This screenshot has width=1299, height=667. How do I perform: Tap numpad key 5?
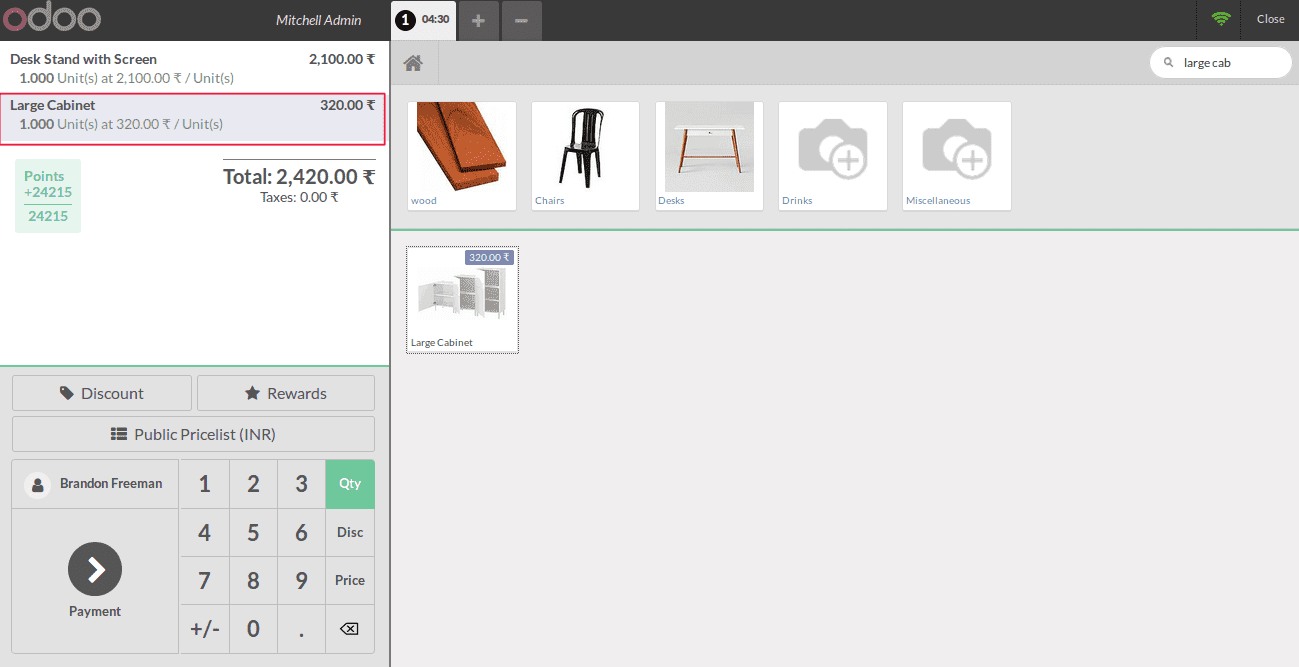253,533
